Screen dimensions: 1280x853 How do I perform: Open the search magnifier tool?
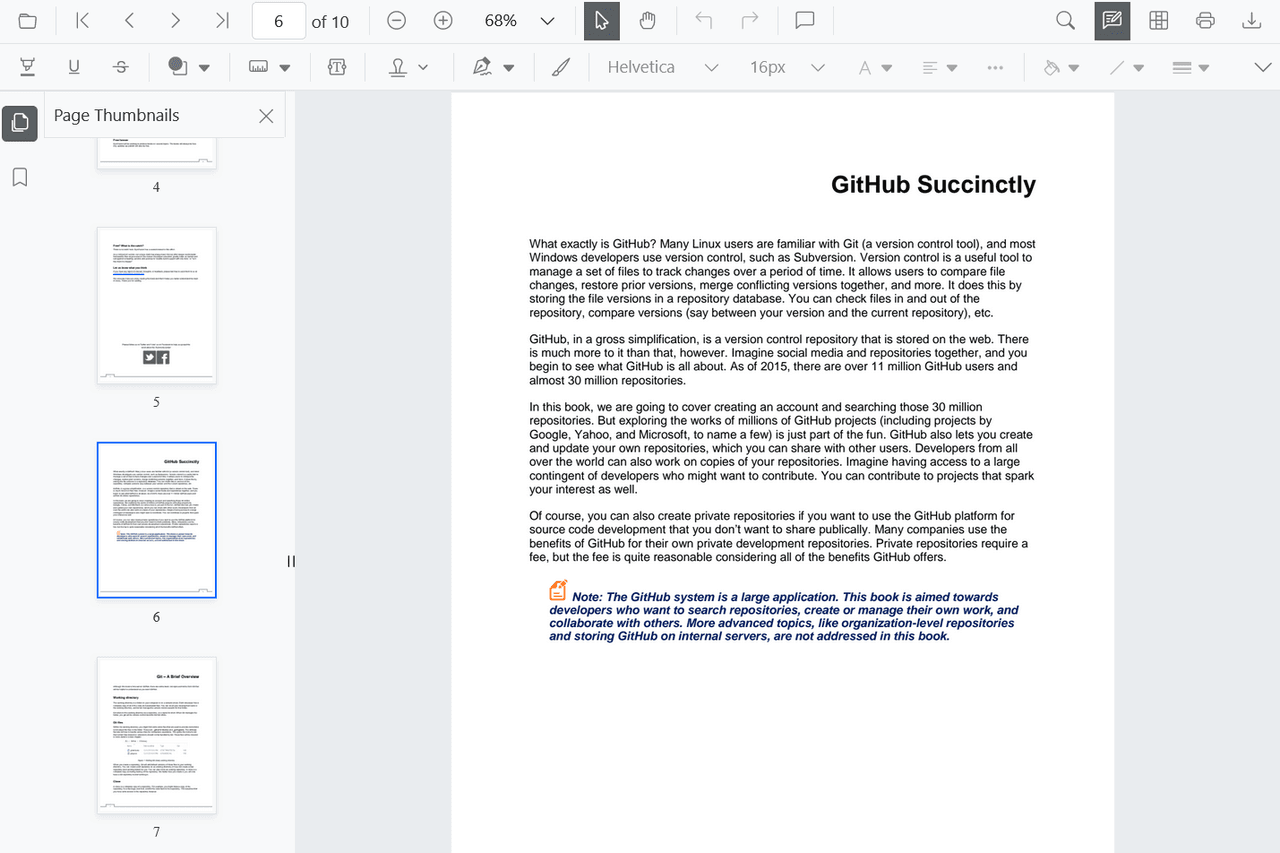[1066, 21]
